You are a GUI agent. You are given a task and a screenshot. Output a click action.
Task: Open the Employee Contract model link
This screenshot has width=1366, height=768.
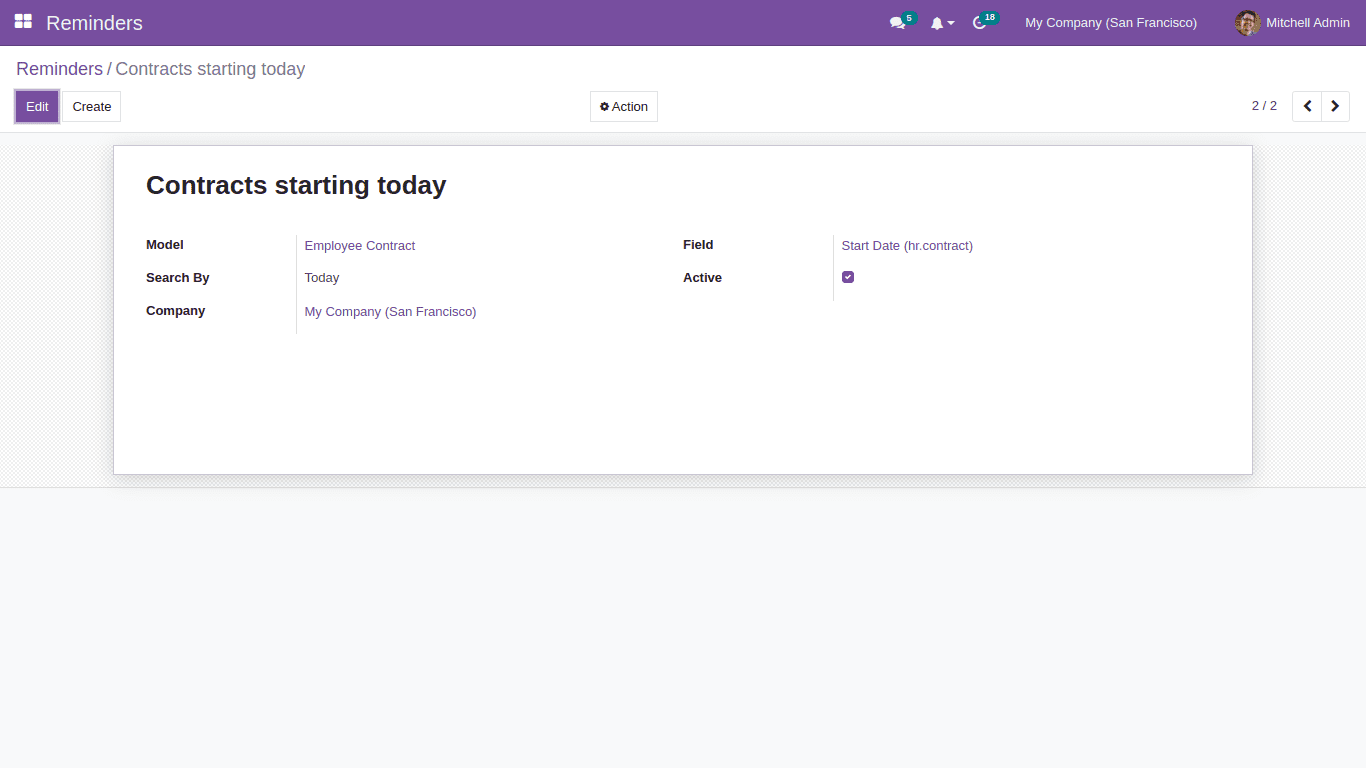tap(359, 245)
